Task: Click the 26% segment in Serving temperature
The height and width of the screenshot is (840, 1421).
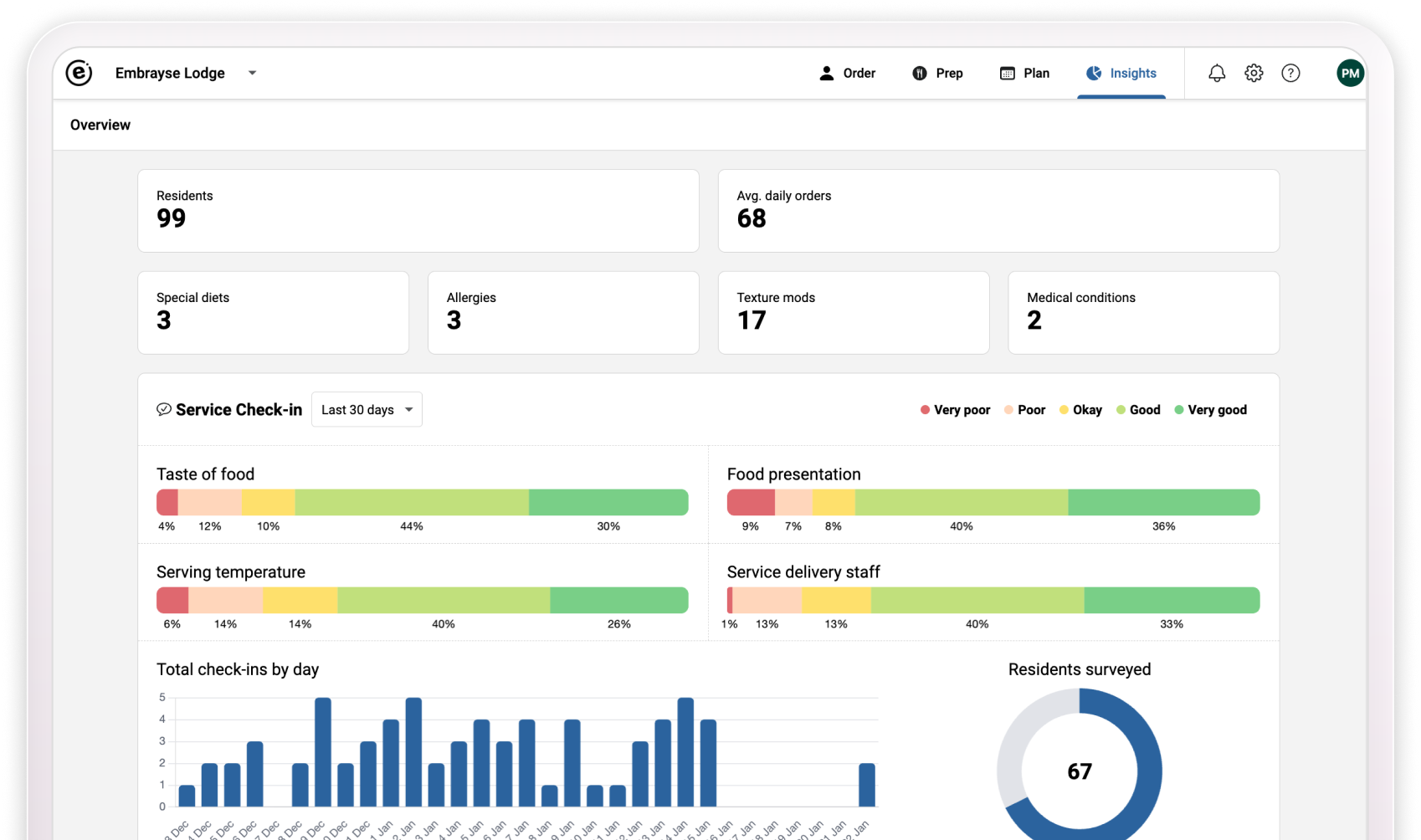Action: [619, 600]
